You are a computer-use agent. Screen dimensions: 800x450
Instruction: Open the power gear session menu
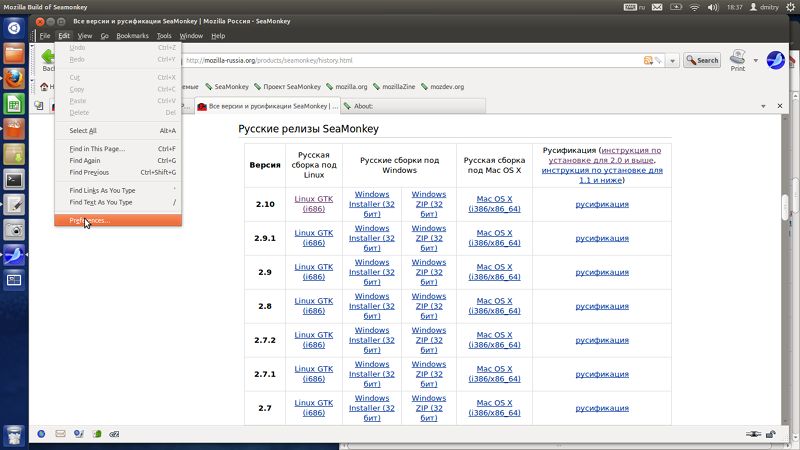tap(790, 7)
